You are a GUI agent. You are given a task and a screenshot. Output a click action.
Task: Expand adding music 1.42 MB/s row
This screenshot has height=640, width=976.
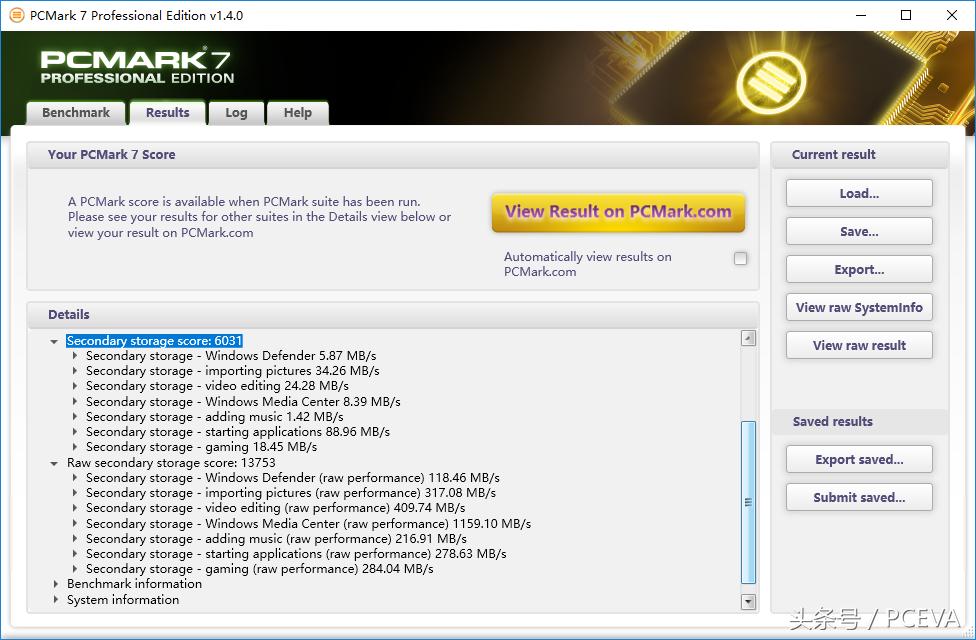(75, 416)
